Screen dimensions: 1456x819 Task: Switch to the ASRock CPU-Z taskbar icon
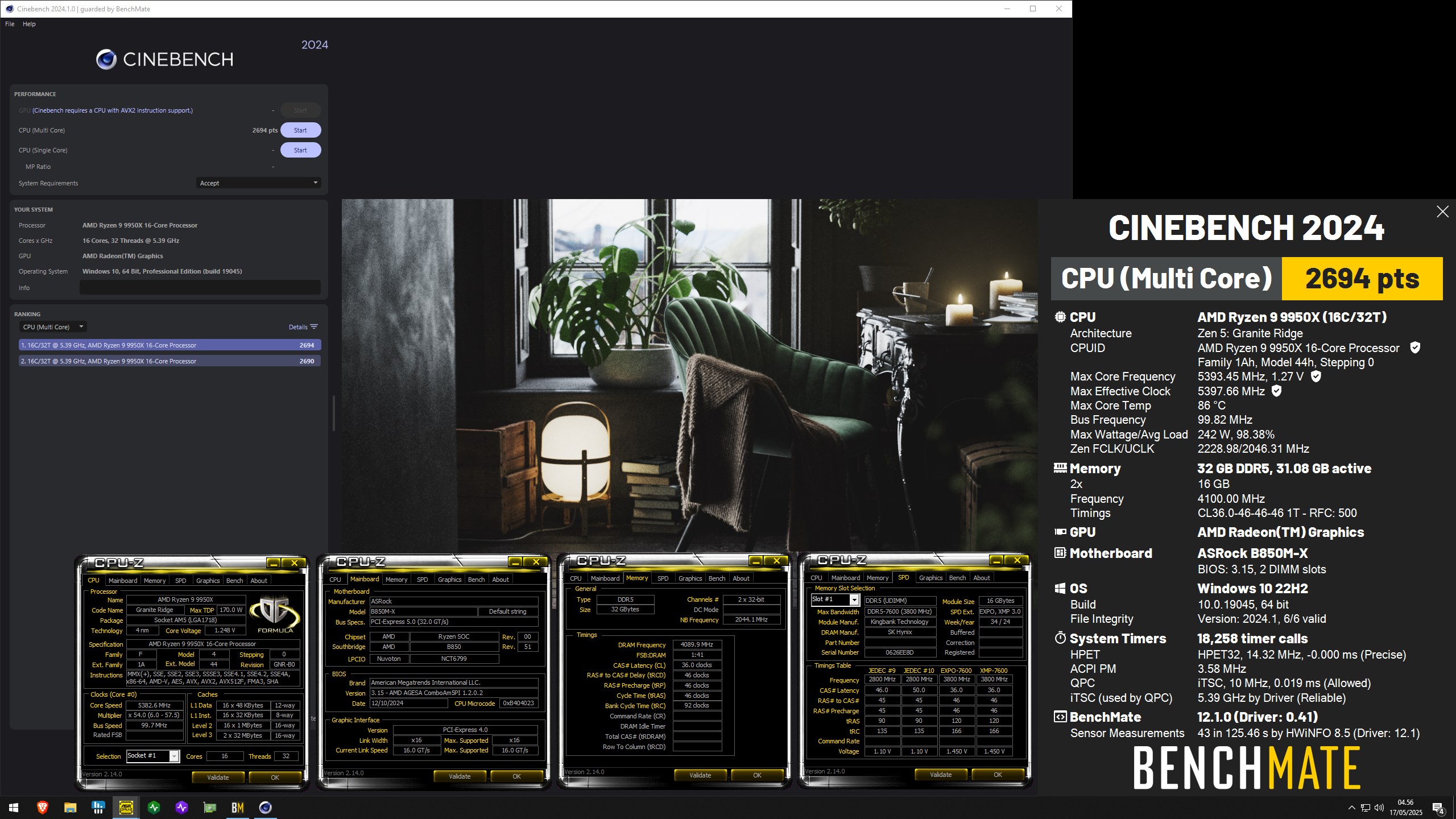pyautogui.click(x=126, y=807)
